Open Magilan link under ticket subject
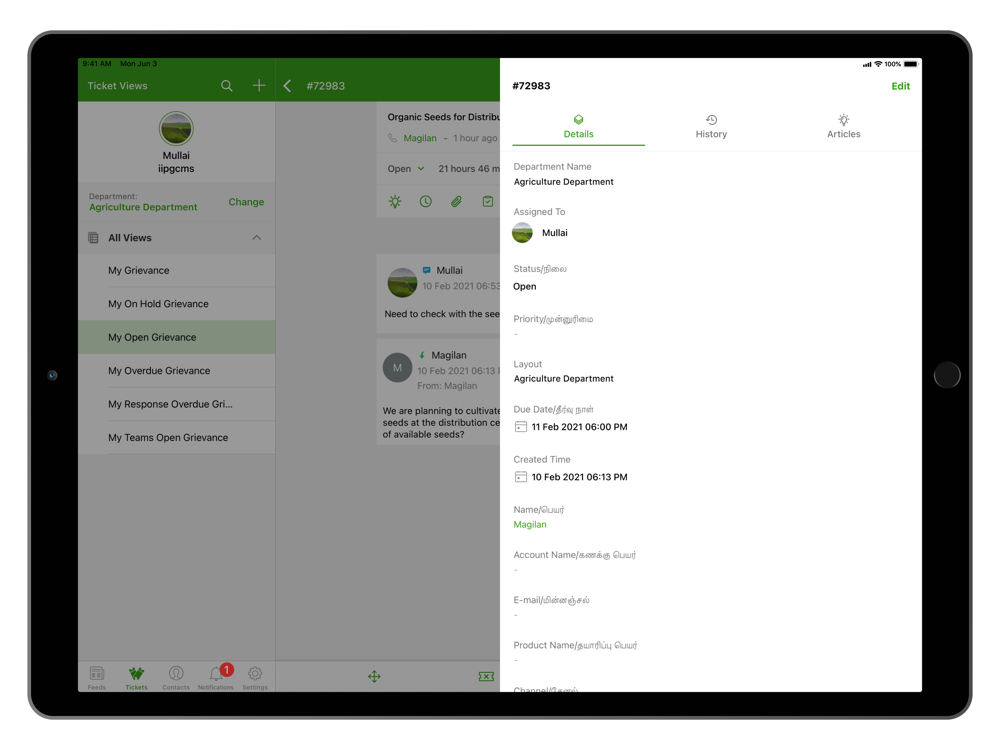This screenshot has width=1000, height=750. [420, 138]
